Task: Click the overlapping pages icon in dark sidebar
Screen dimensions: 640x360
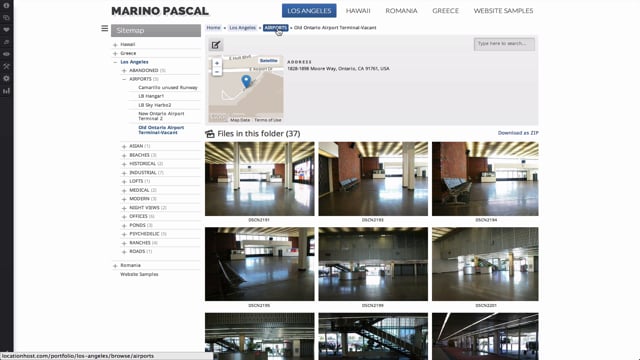Action: tap(6, 18)
